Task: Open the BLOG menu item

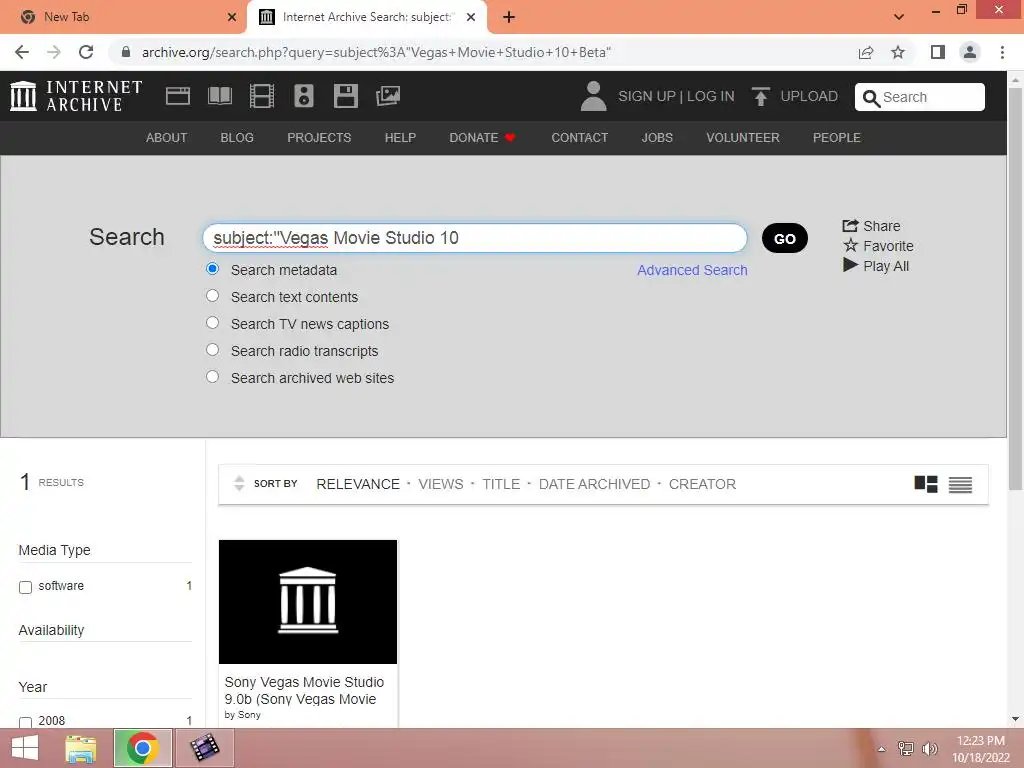Action: [x=237, y=138]
